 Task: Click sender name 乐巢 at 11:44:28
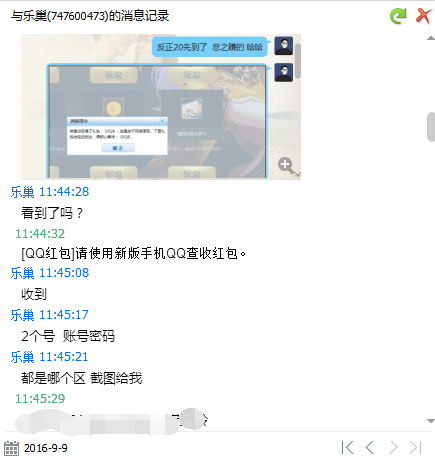click(x=22, y=192)
